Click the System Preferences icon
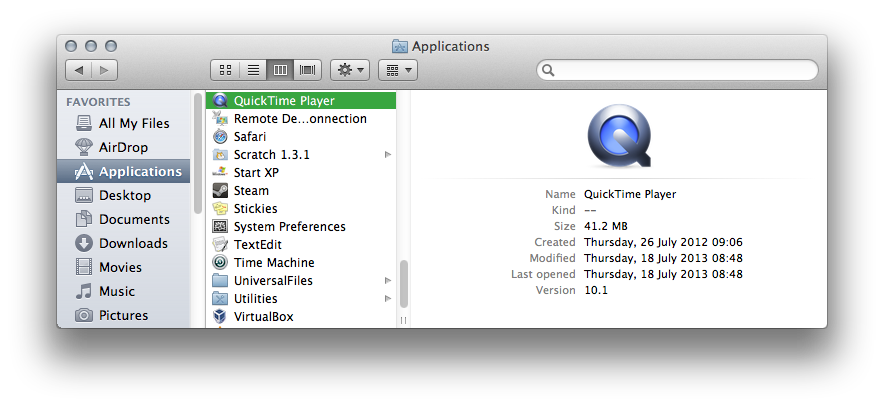Screen dimensions: 884x407 click(220, 227)
